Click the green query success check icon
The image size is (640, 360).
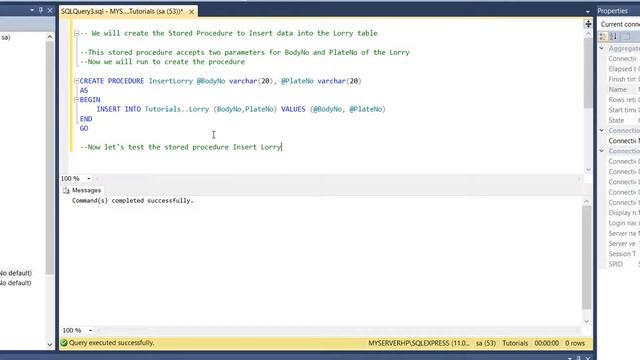[x=64, y=343]
